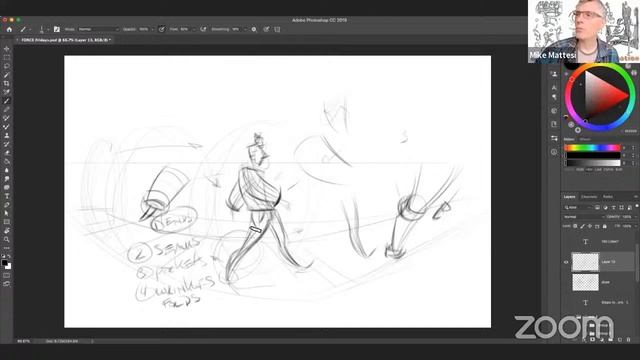Screen dimensions: 640x360
Task: Toggle pressure controls brush size
Action: point(266,29)
